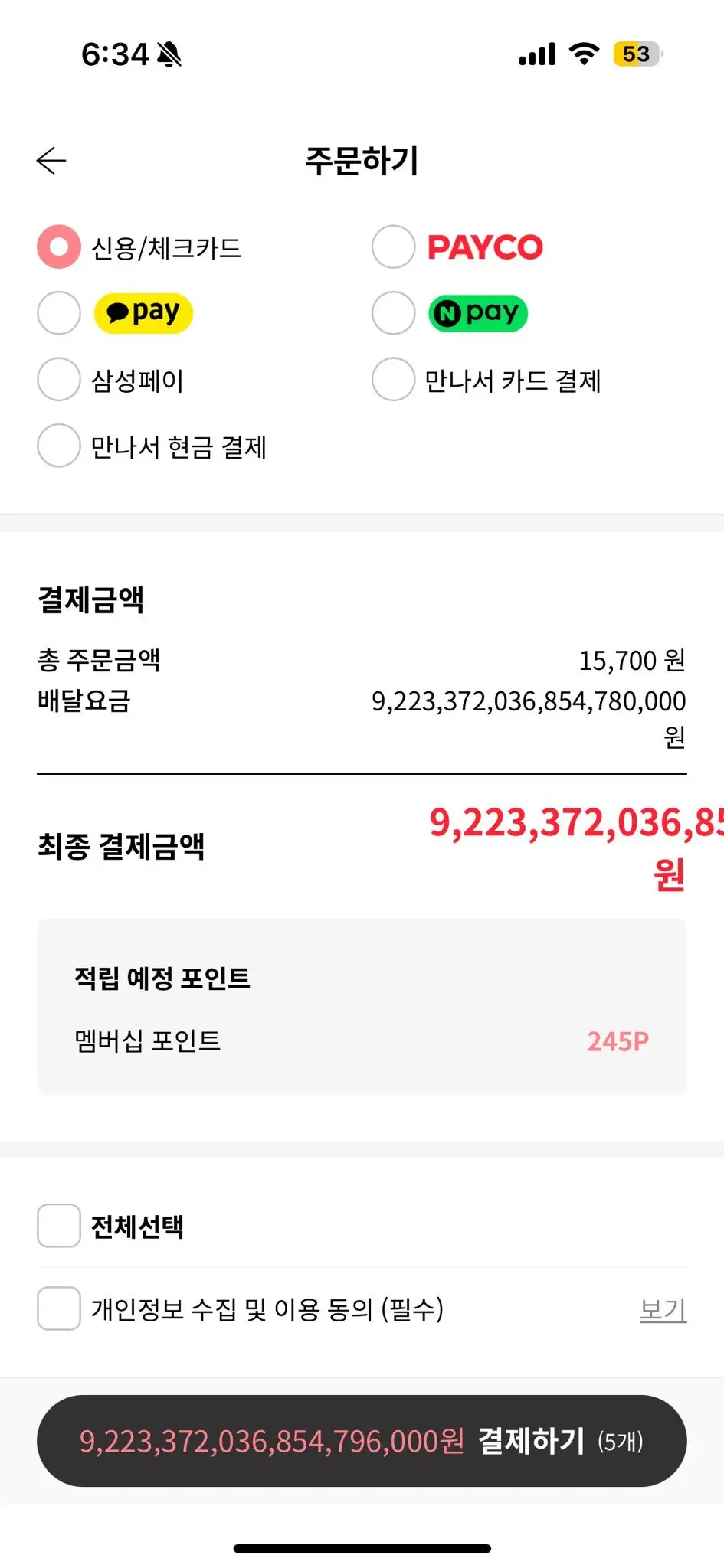Select 삼성페이 radio button
Image resolution: width=724 pixels, height=1568 pixels.
pyautogui.click(x=59, y=380)
